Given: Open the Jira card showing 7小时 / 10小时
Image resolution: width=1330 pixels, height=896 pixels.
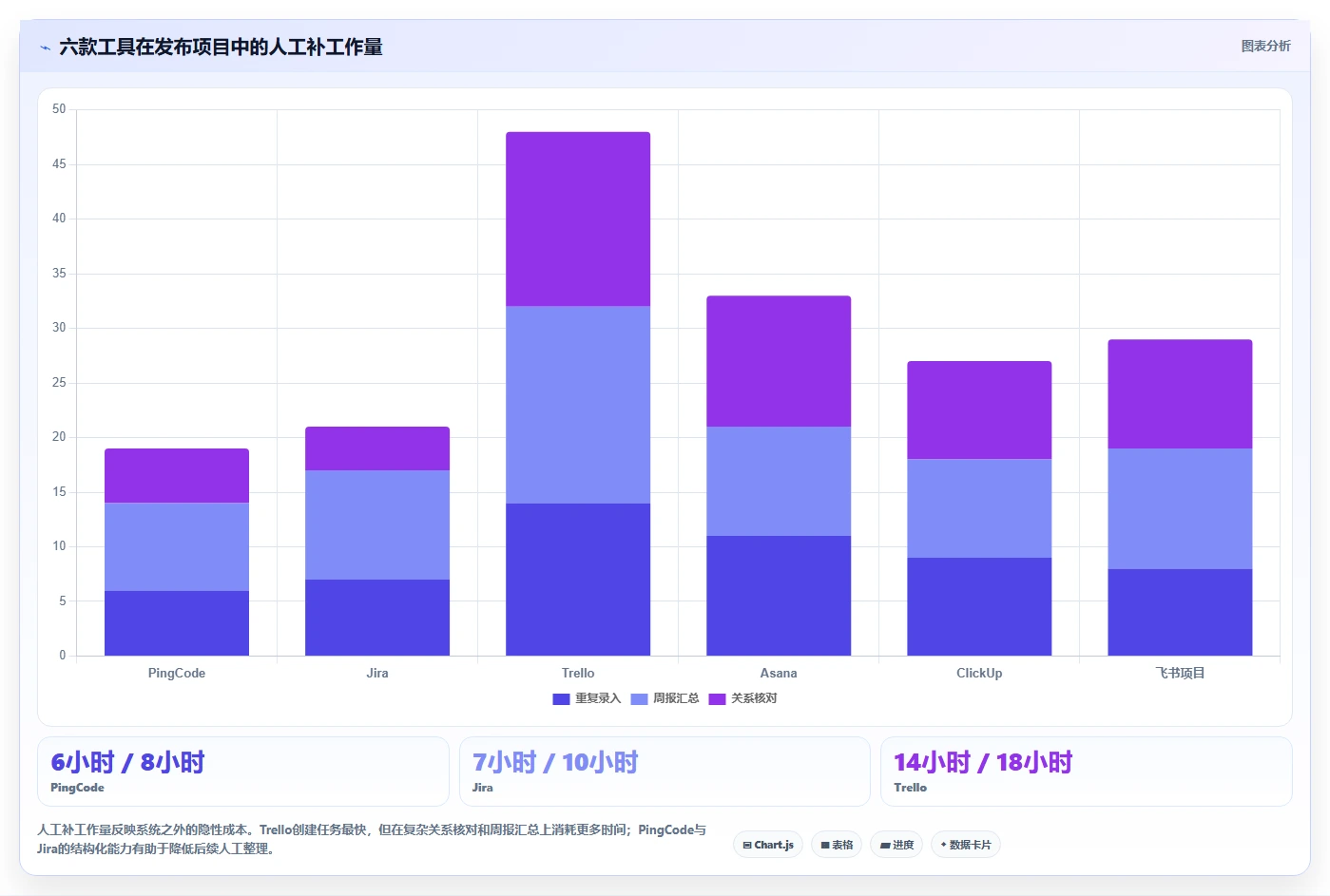Looking at the screenshot, I should tap(665, 772).
